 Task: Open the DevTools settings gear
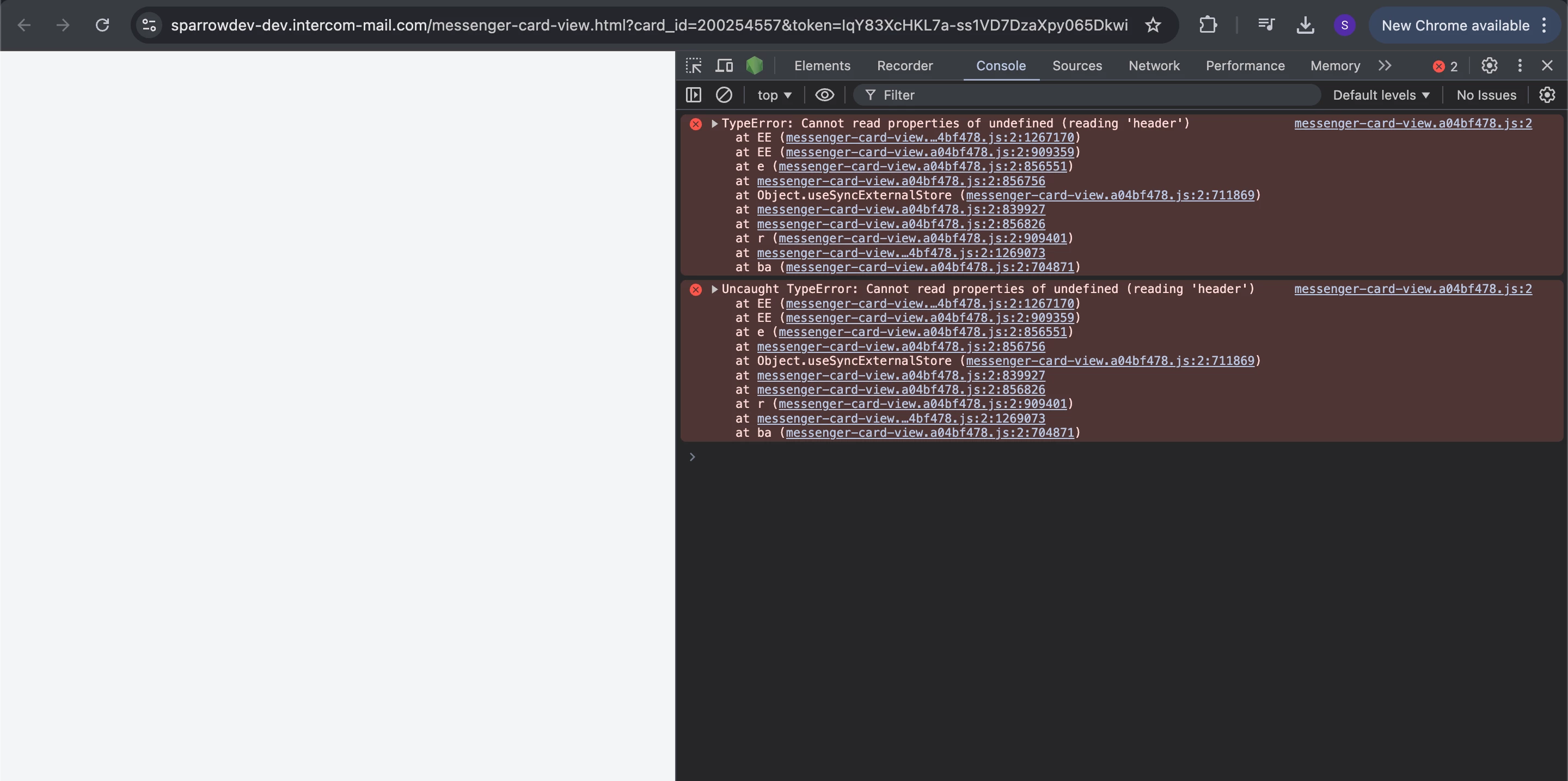(1489, 66)
